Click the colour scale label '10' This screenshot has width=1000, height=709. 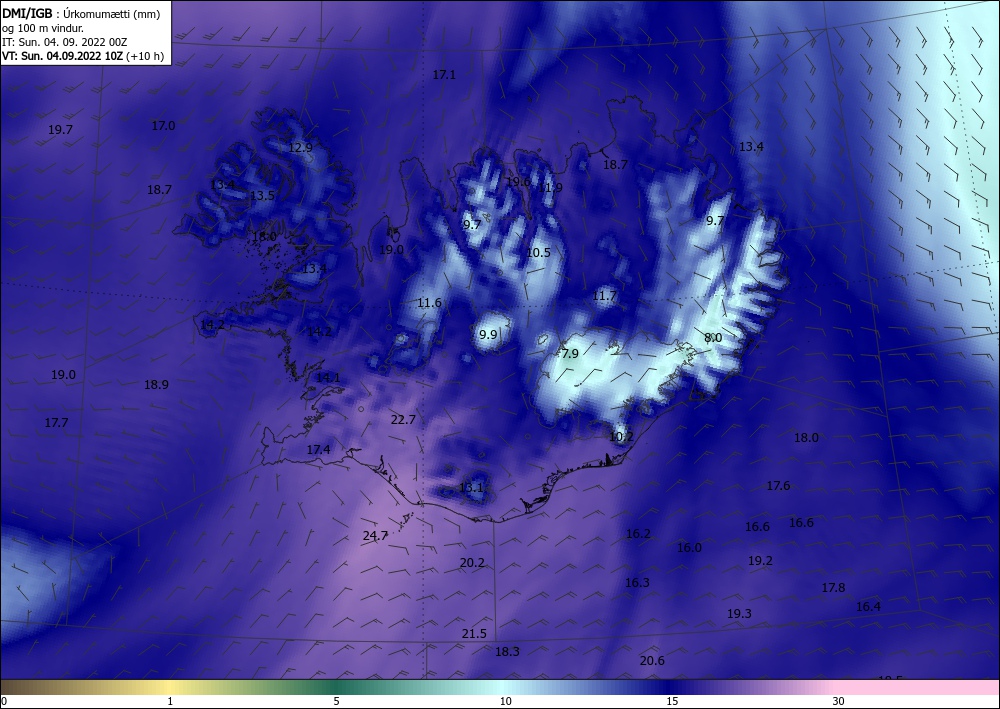506,701
